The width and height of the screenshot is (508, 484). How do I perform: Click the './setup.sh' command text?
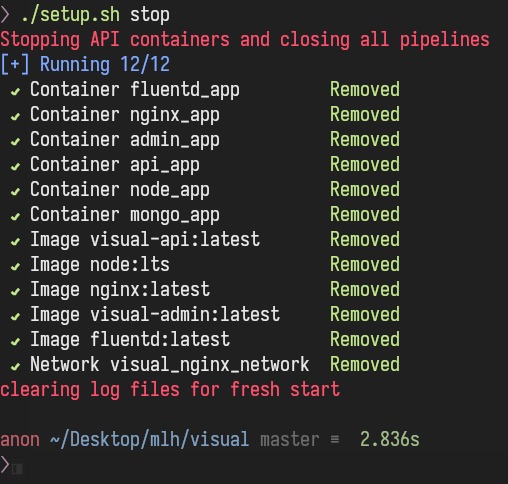[70, 15]
